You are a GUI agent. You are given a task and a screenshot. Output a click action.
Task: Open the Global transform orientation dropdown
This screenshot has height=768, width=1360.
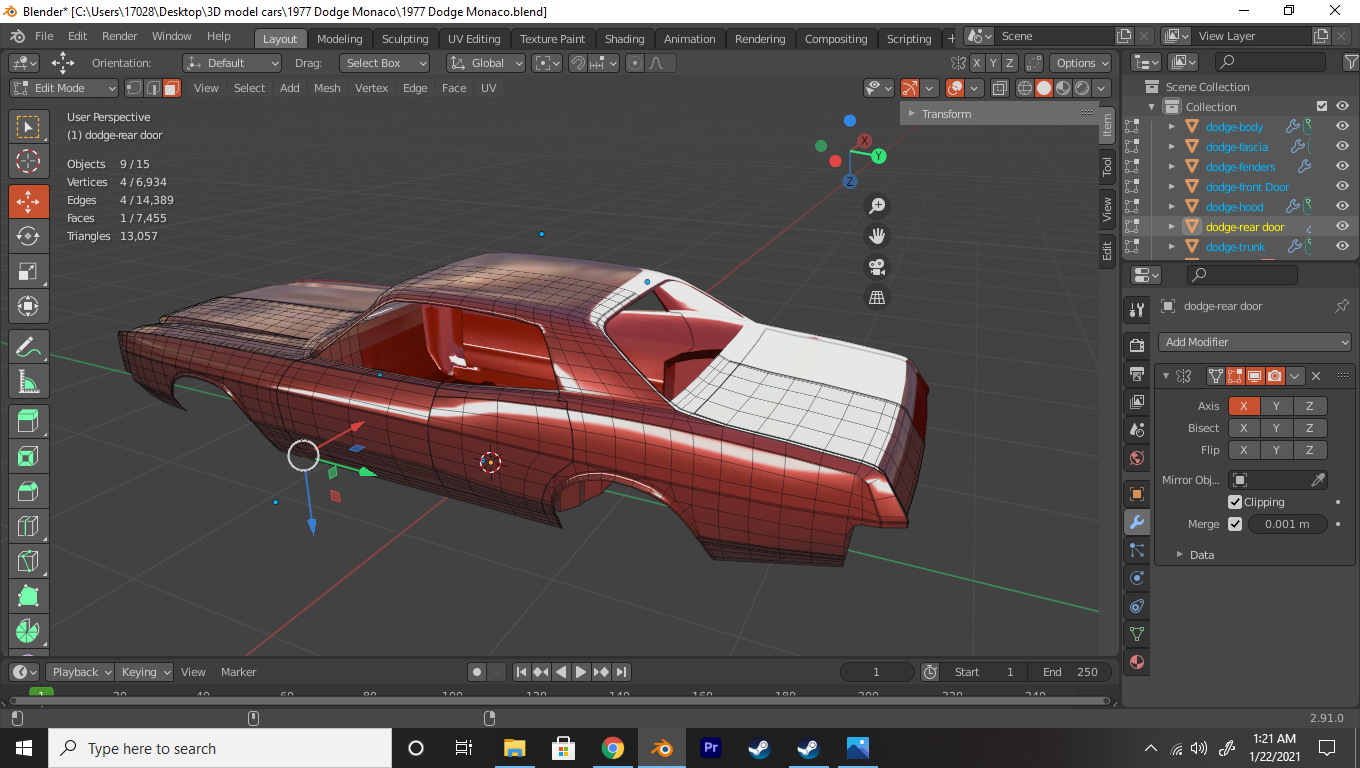coord(486,63)
